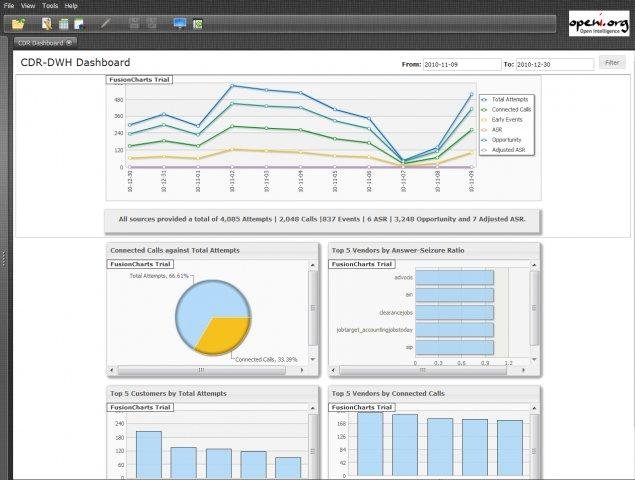Click the 'Top 5 Vendors by Connected Calls' title
635x480 pixels.
pyautogui.click(x=388, y=394)
